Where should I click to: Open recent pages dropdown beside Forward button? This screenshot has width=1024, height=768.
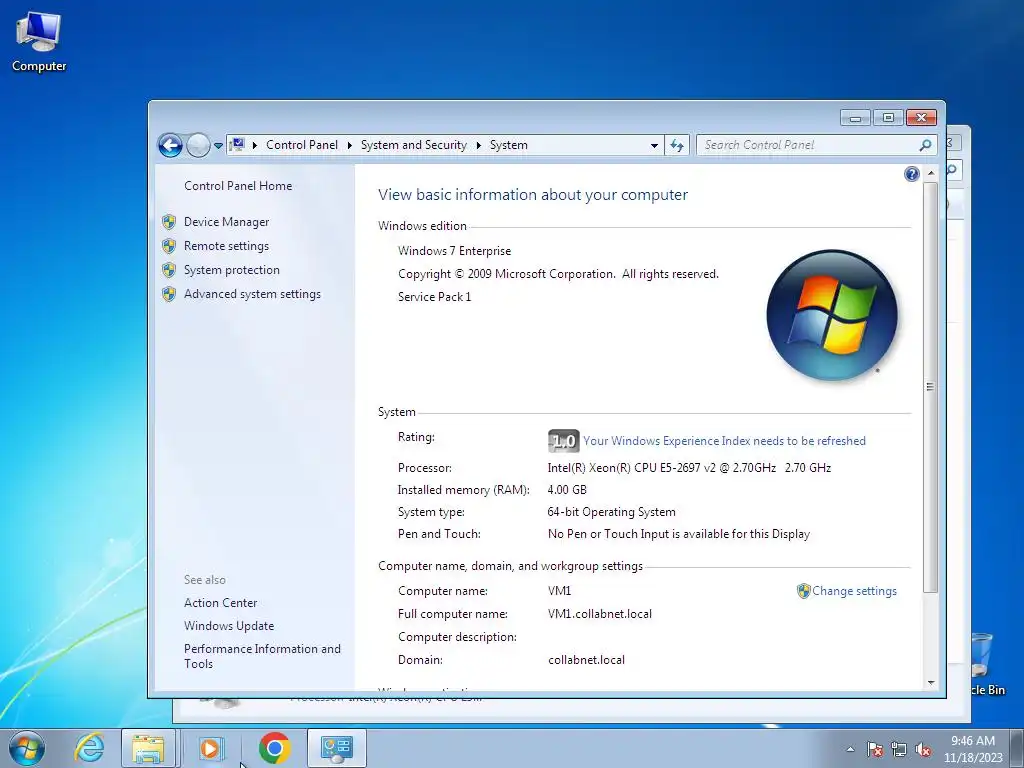(x=218, y=146)
